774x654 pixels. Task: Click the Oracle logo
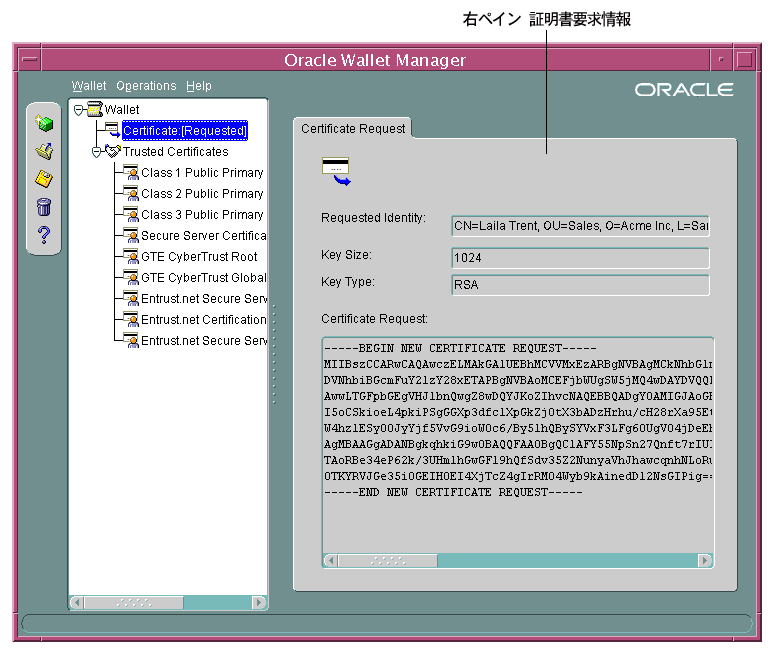pos(684,90)
